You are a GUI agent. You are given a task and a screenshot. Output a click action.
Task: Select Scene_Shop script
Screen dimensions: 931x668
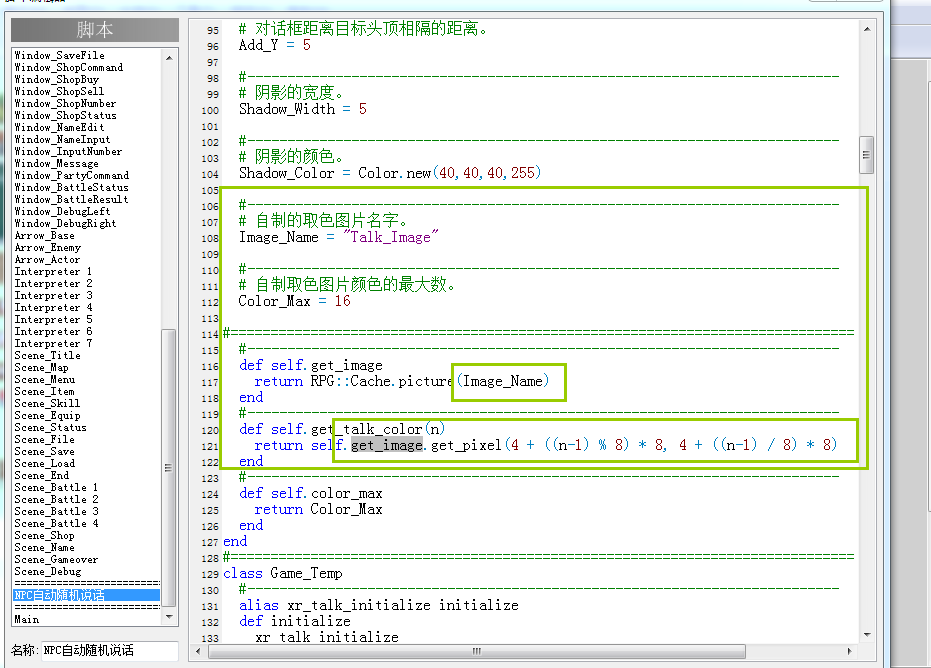[45, 535]
